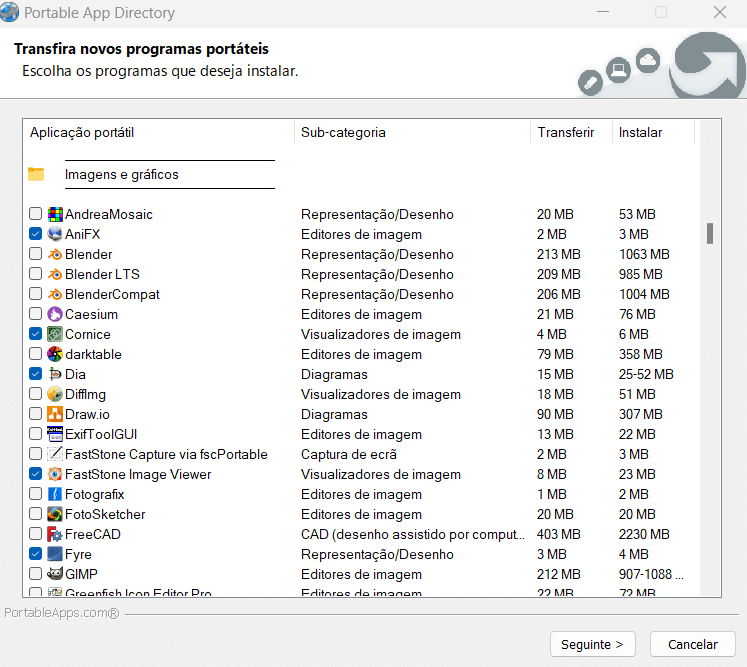Check the GIMP checkbox
747x667 pixels.
(x=35, y=574)
